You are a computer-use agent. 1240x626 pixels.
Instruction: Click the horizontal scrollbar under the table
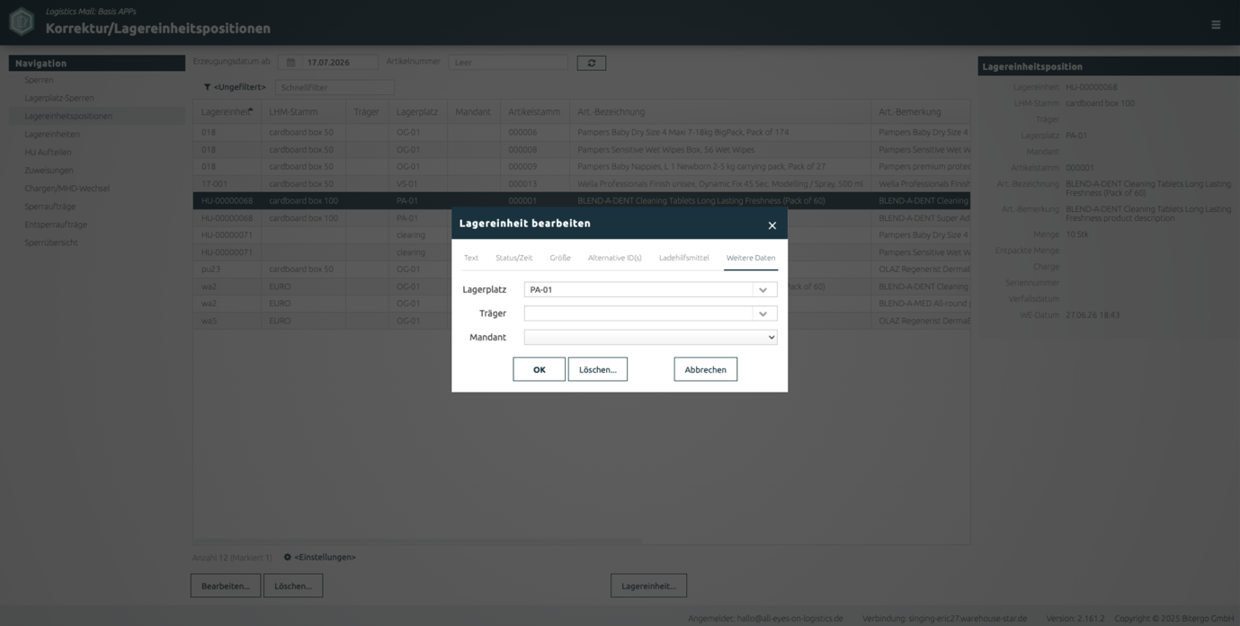[x=417, y=541]
